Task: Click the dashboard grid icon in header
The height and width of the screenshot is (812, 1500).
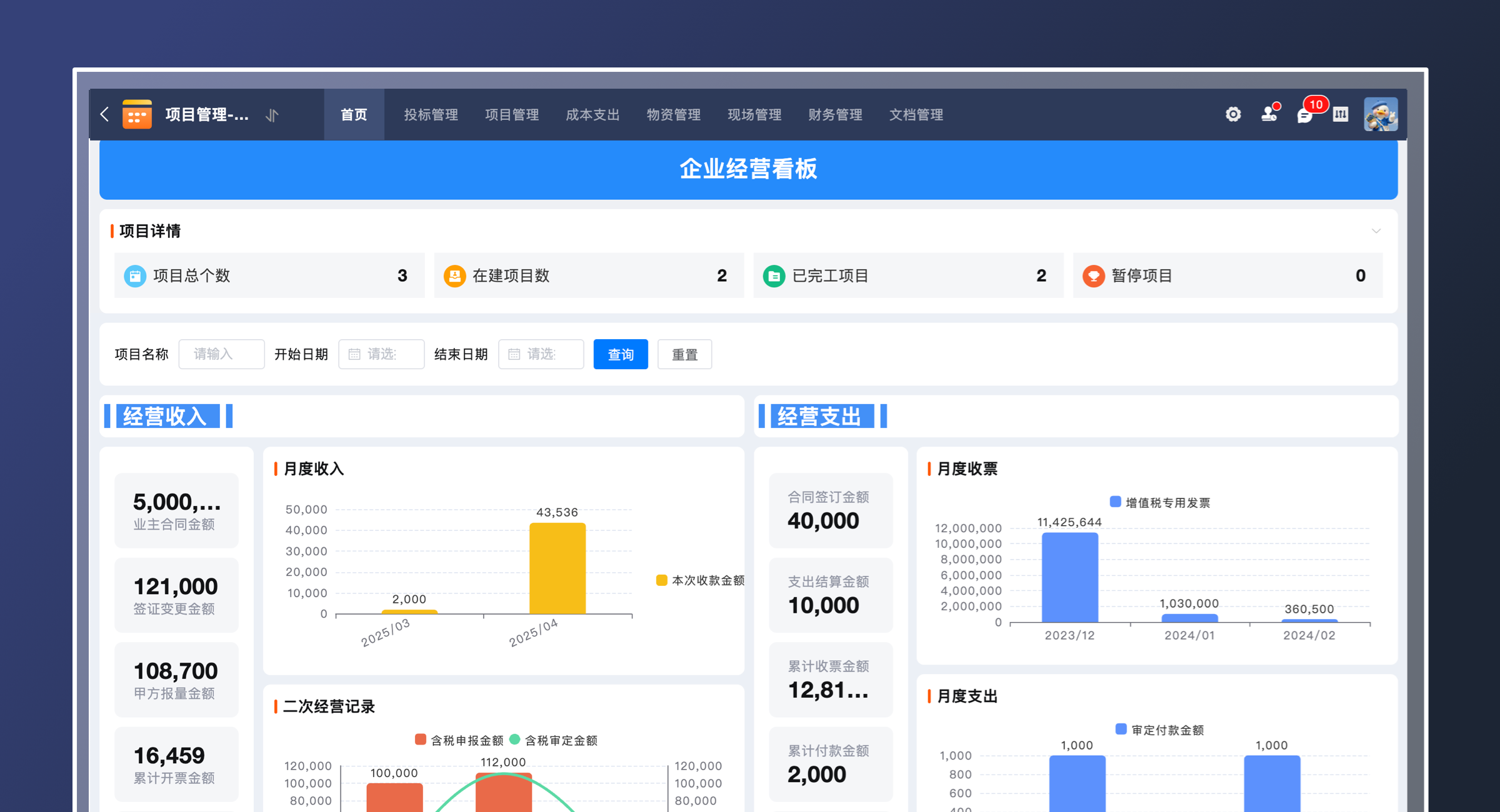Action: tap(1341, 114)
